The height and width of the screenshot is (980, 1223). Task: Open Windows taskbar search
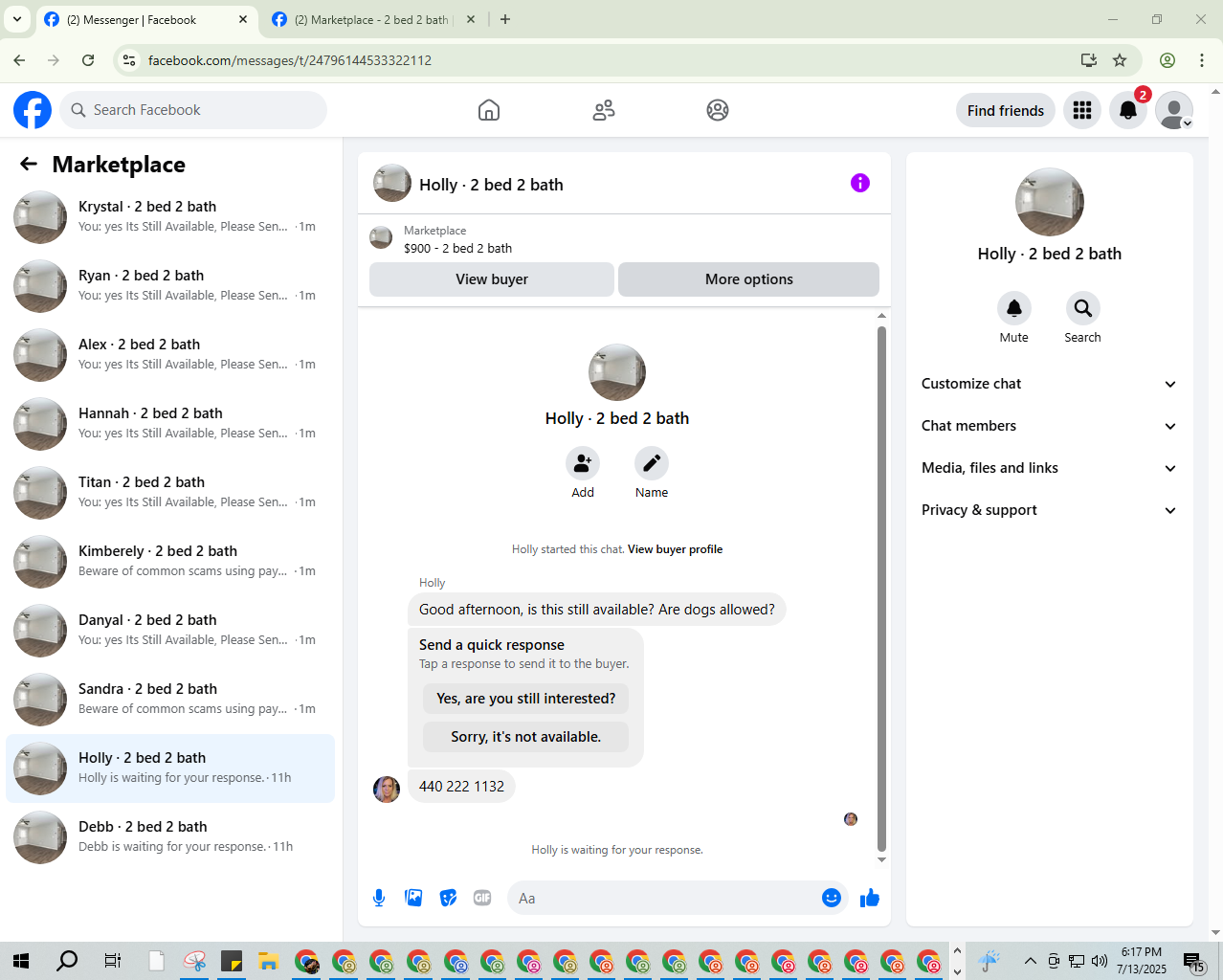[x=67, y=961]
